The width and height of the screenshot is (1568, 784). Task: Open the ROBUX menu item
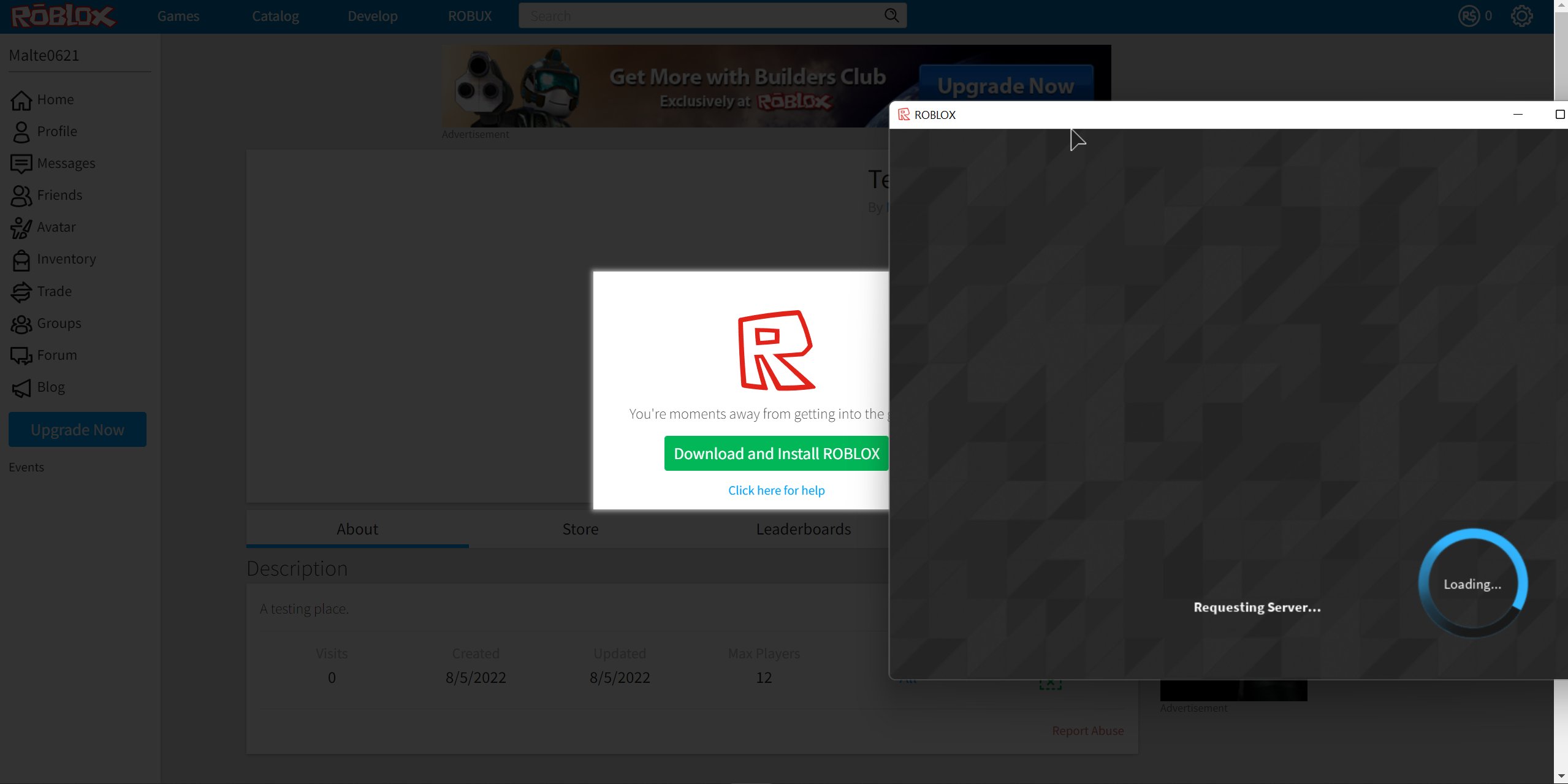pos(470,16)
